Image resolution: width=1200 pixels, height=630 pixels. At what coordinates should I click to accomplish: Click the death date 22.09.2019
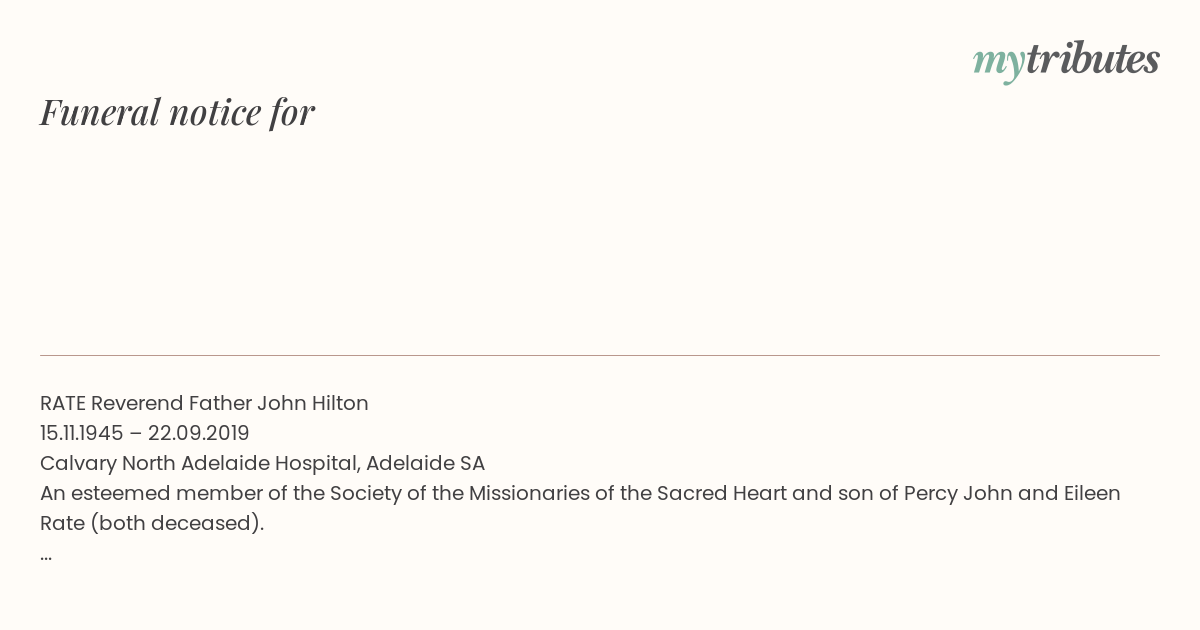click(199, 433)
